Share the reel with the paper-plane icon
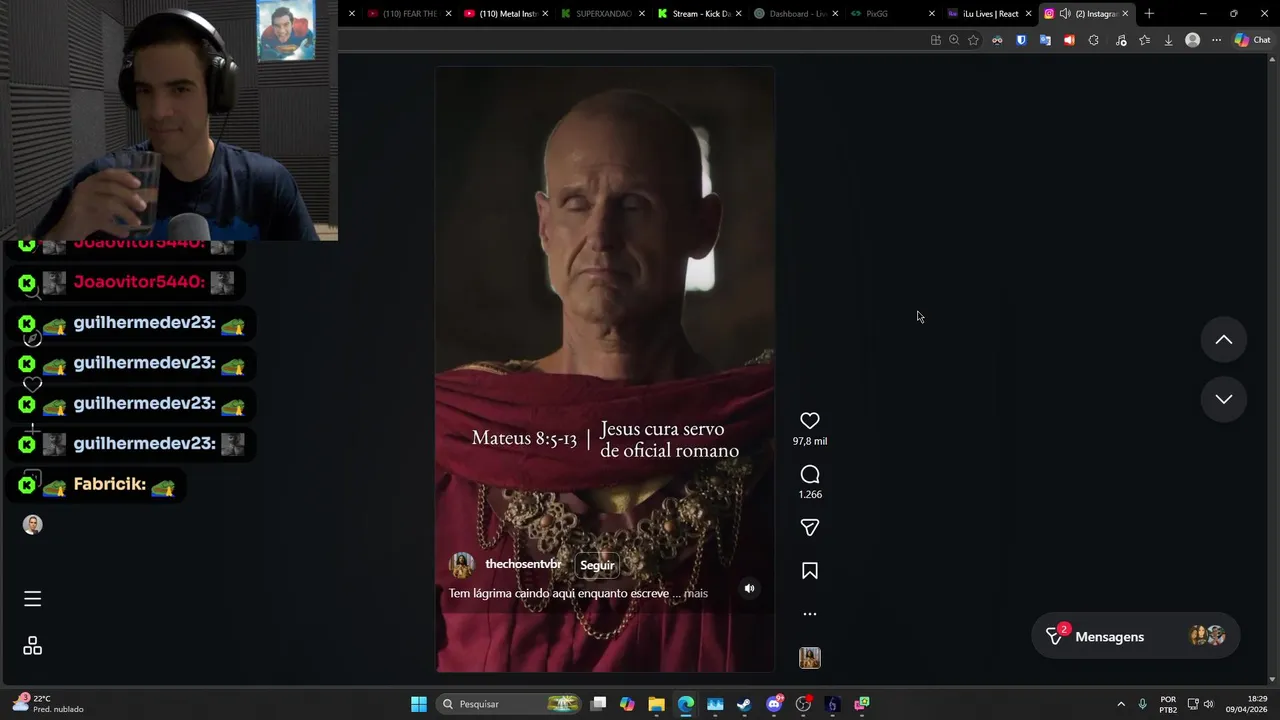The height and width of the screenshot is (720, 1280). coord(810,527)
